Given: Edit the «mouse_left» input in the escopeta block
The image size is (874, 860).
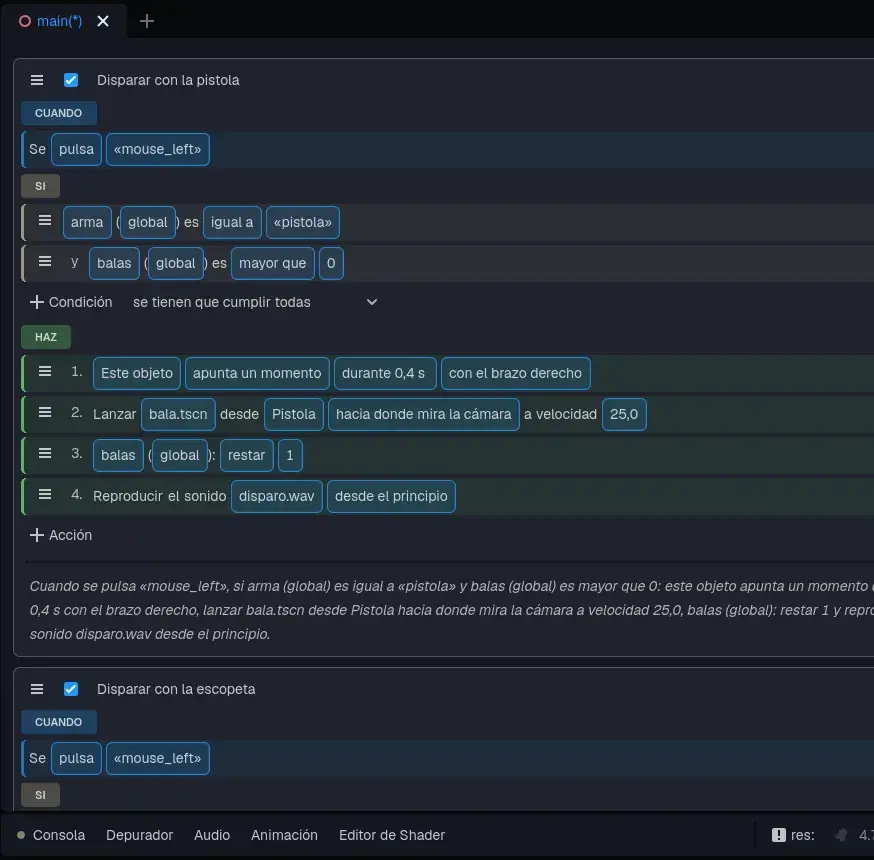Looking at the screenshot, I should pyautogui.click(x=158, y=759).
